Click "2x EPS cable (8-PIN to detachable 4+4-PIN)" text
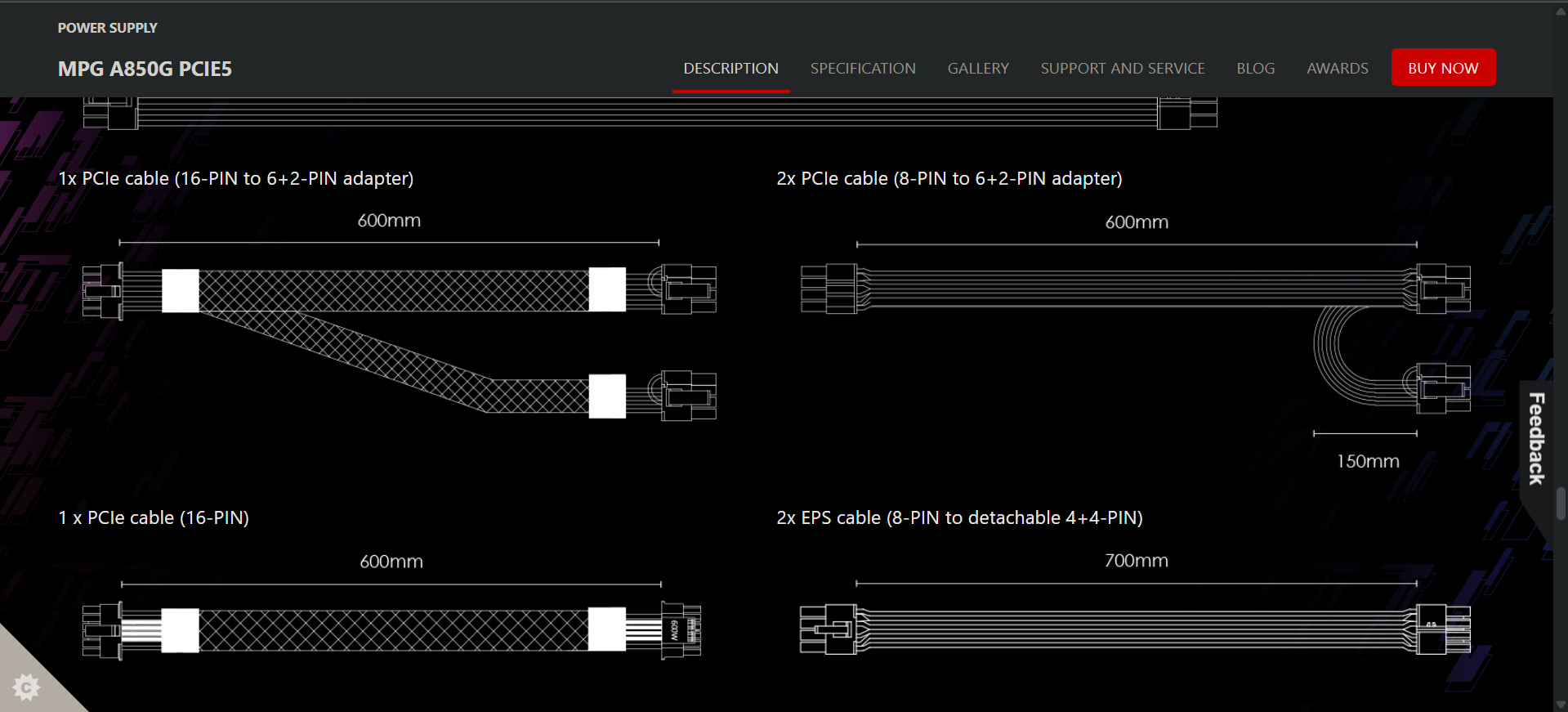The image size is (1568, 712). [x=959, y=517]
